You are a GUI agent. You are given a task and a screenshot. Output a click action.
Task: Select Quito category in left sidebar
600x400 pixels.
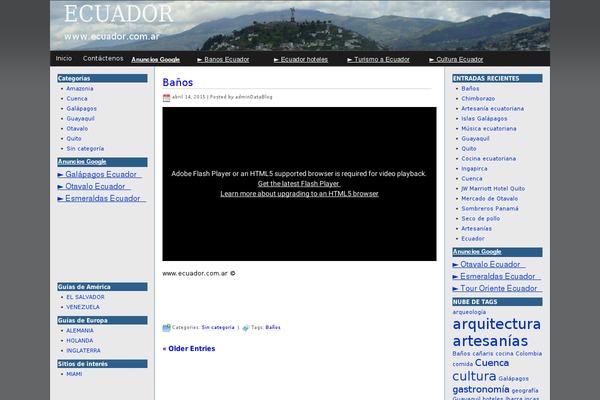[x=73, y=139]
